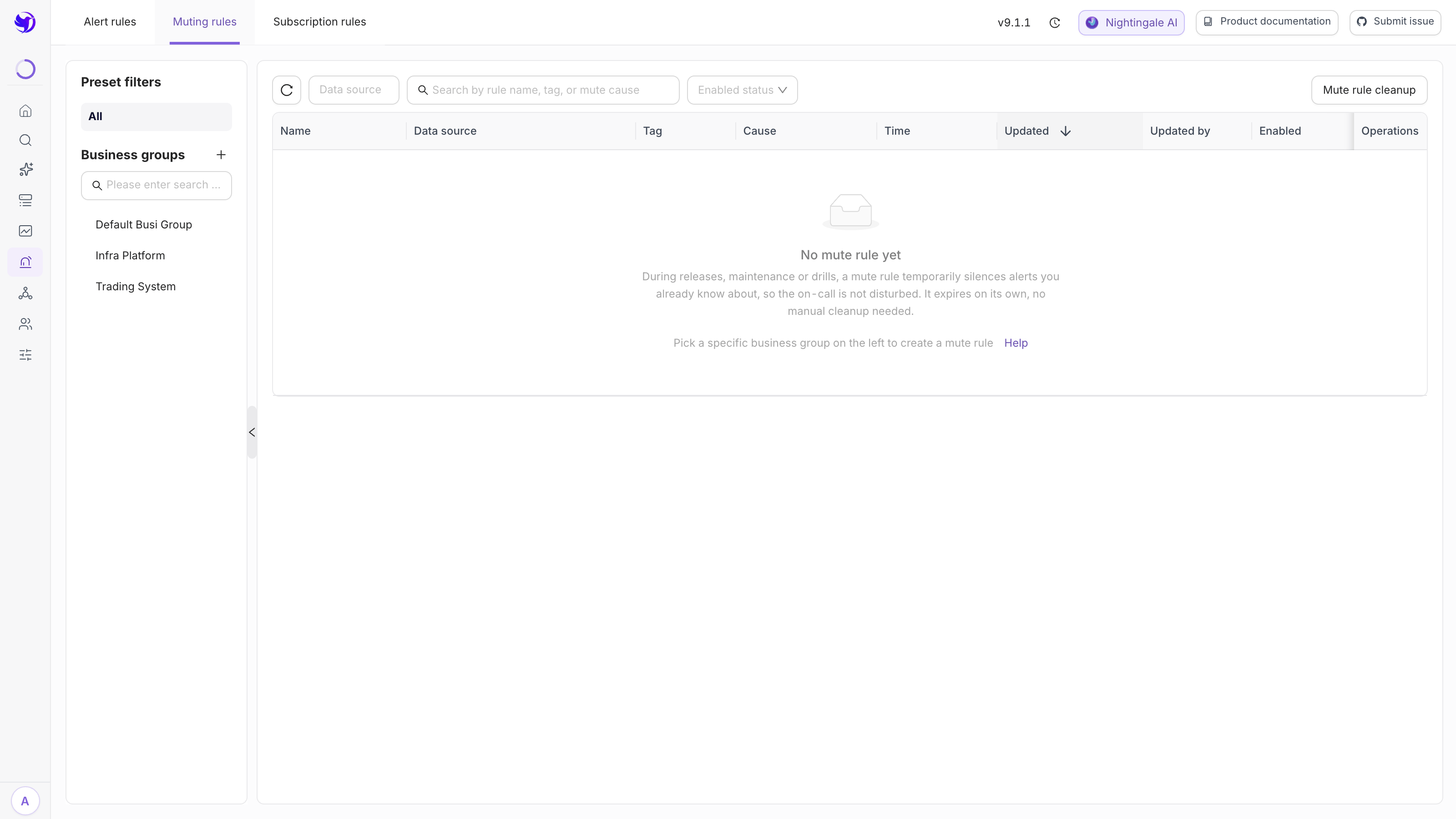Open the Enabled status dropdown
1456x819 pixels.
(742, 90)
